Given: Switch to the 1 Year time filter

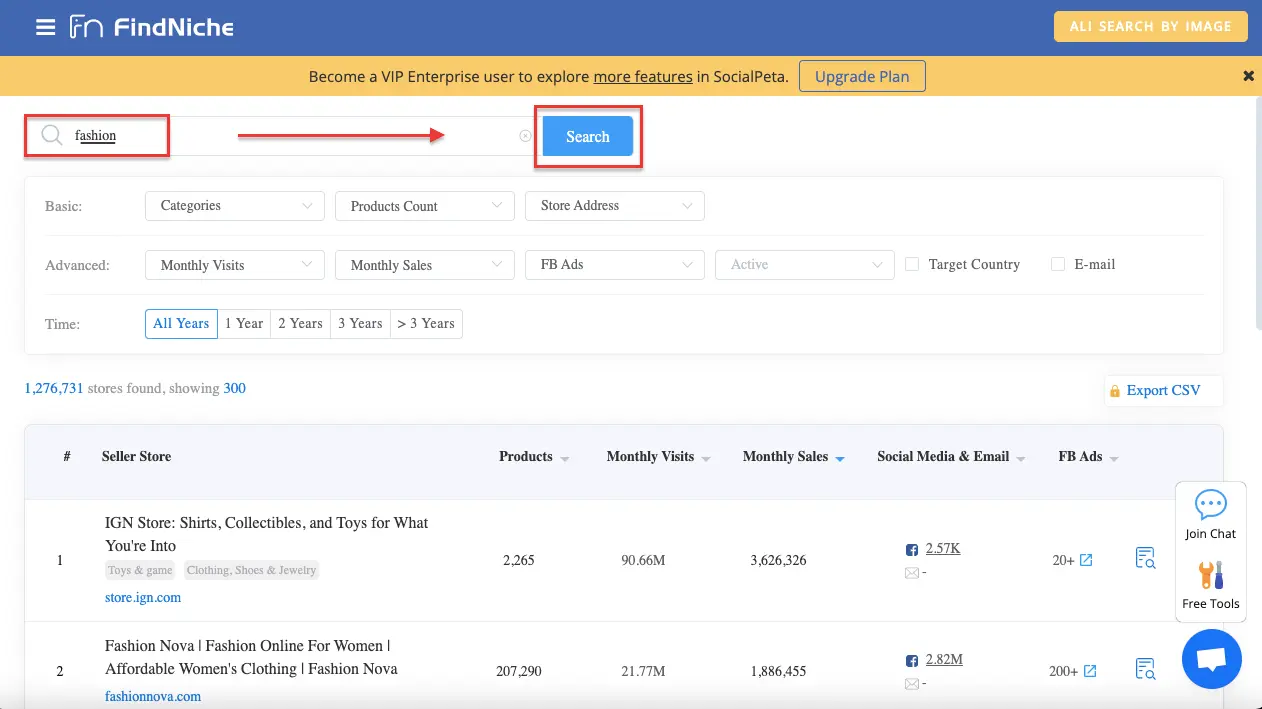Looking at the screenshot, I should (x=244, y=323).
